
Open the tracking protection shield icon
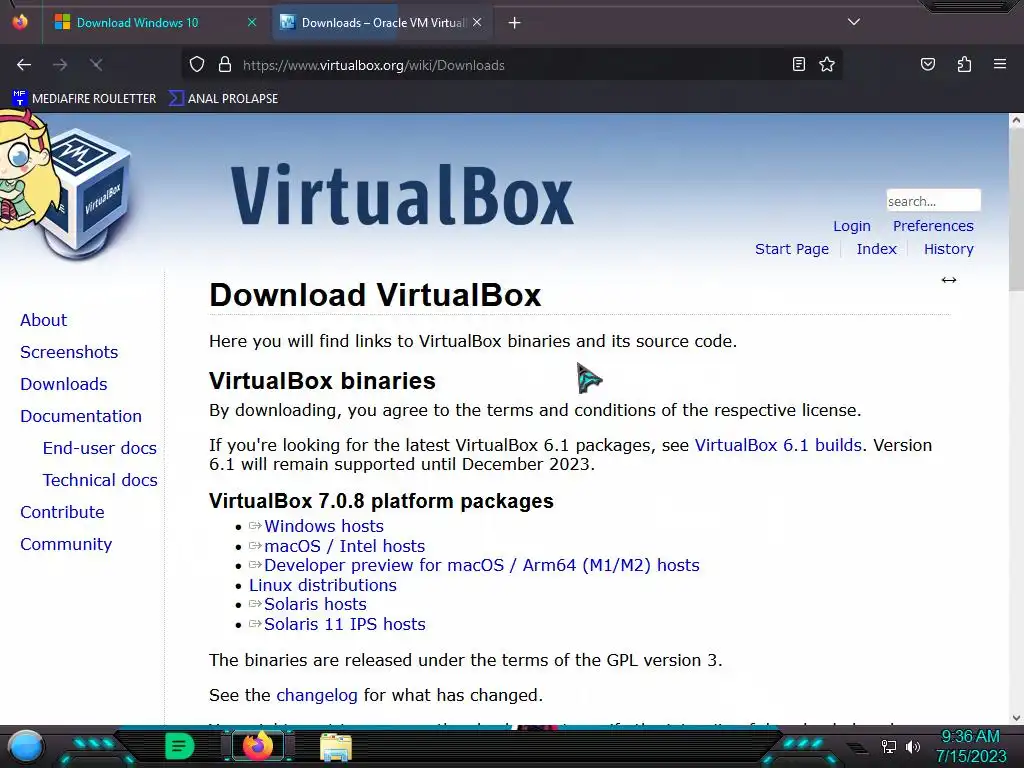(197, 65)
